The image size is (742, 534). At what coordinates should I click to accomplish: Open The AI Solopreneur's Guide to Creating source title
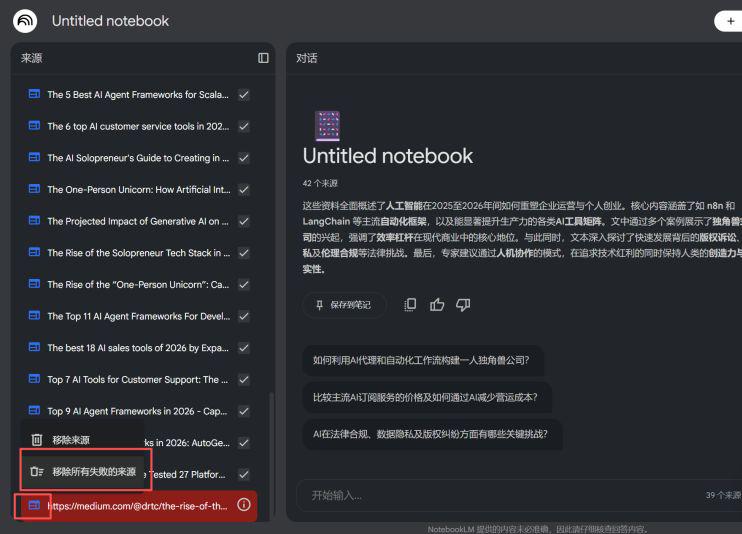coord(138,158)
